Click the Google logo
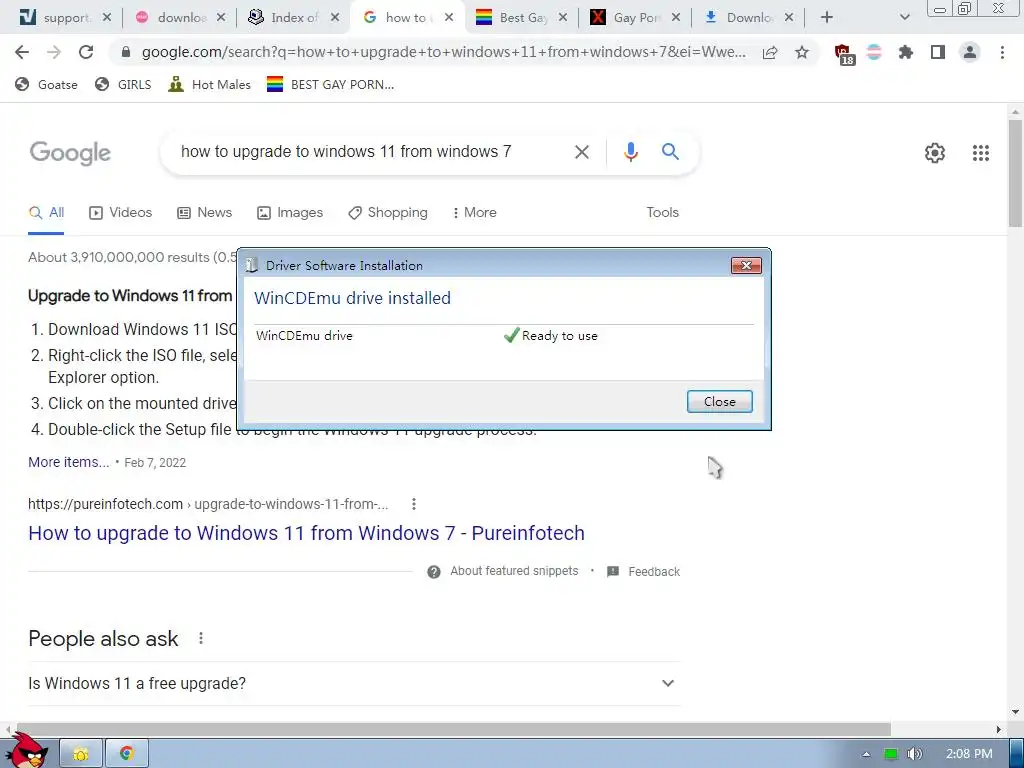 point(70,153)
